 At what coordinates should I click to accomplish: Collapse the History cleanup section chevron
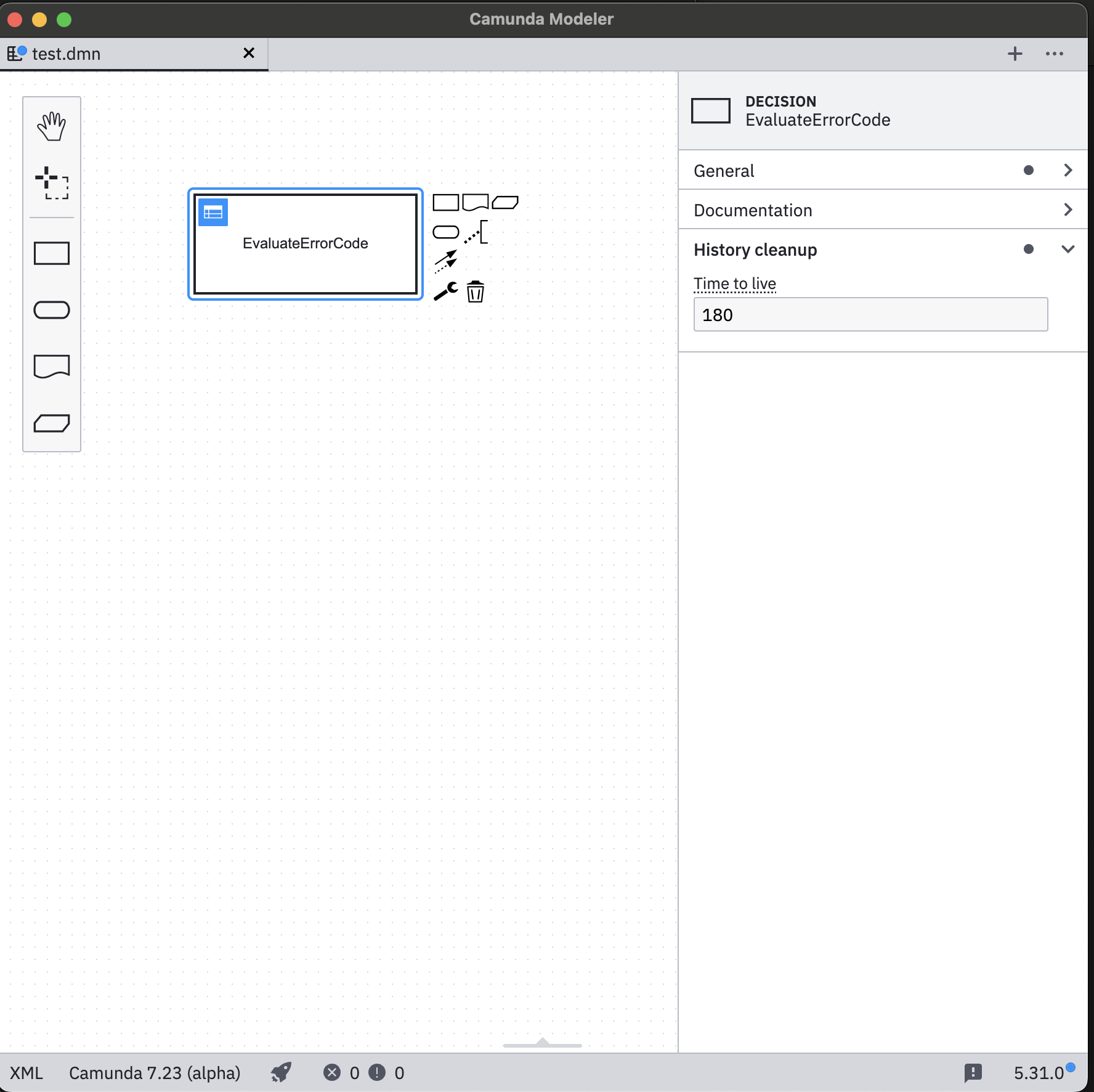(x=1068, y=249)
